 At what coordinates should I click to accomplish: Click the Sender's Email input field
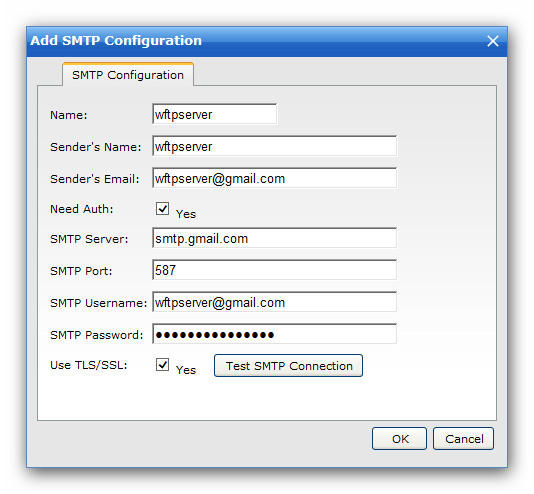pos(274,178)
